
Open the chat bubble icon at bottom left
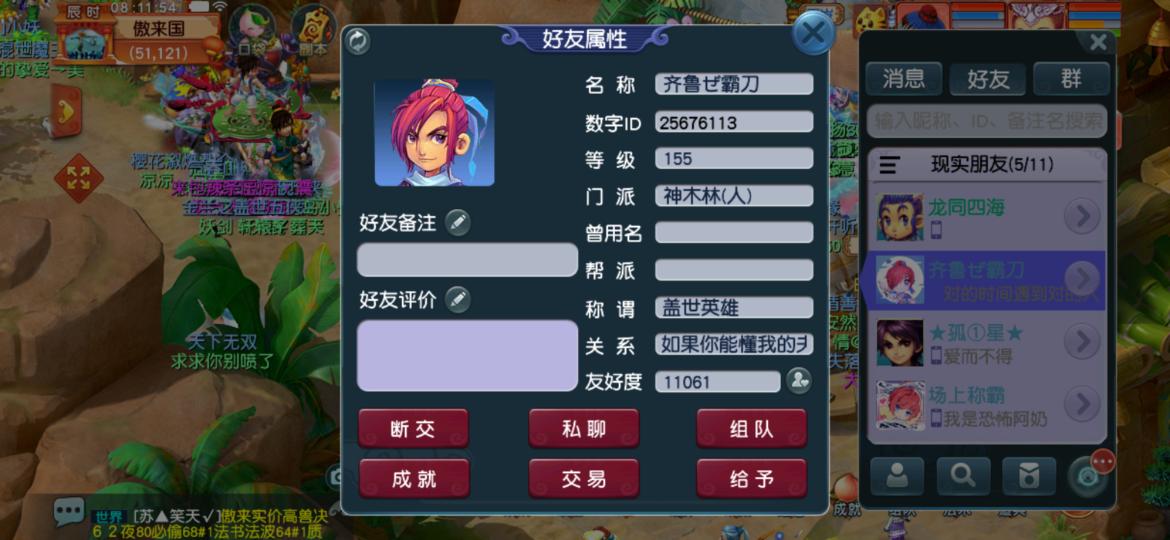tap(69, 512)
